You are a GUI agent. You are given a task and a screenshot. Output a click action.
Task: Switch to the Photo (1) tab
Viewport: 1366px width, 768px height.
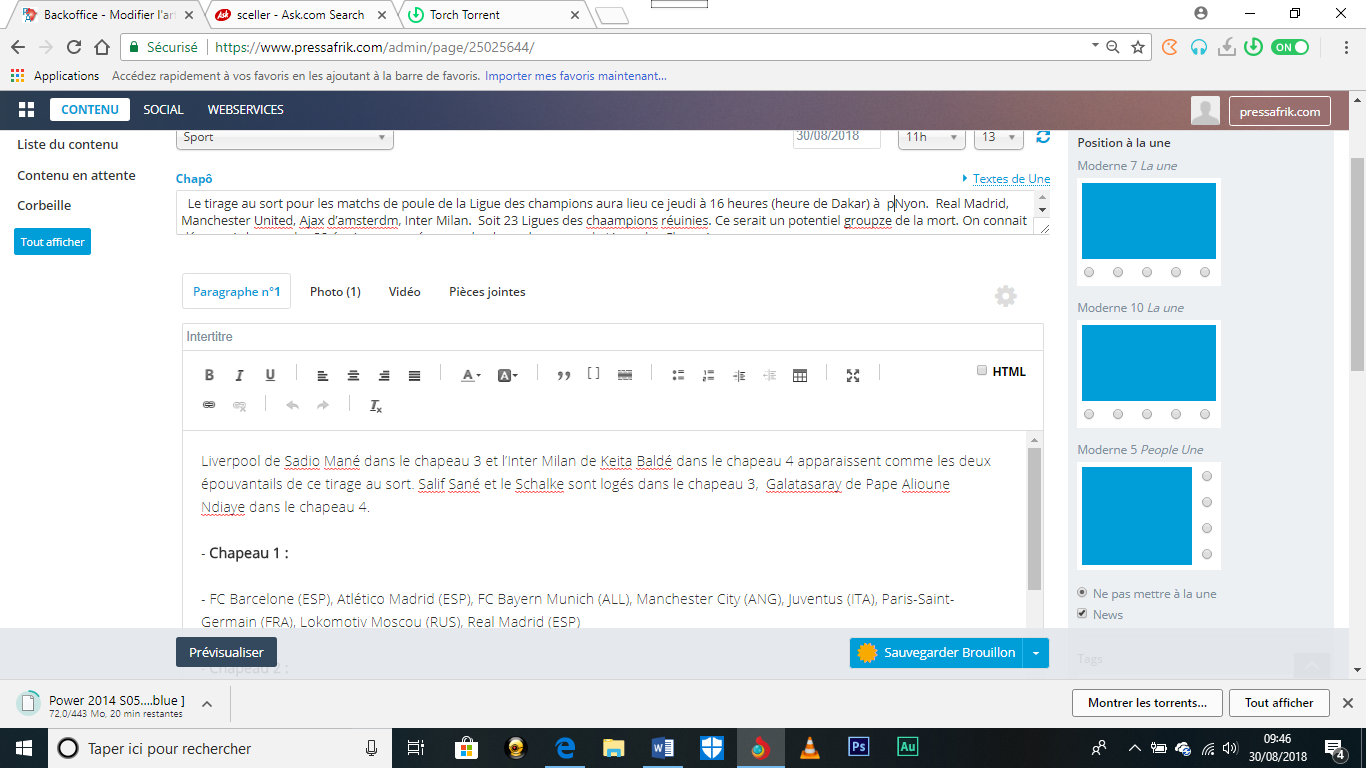point(335,292)
